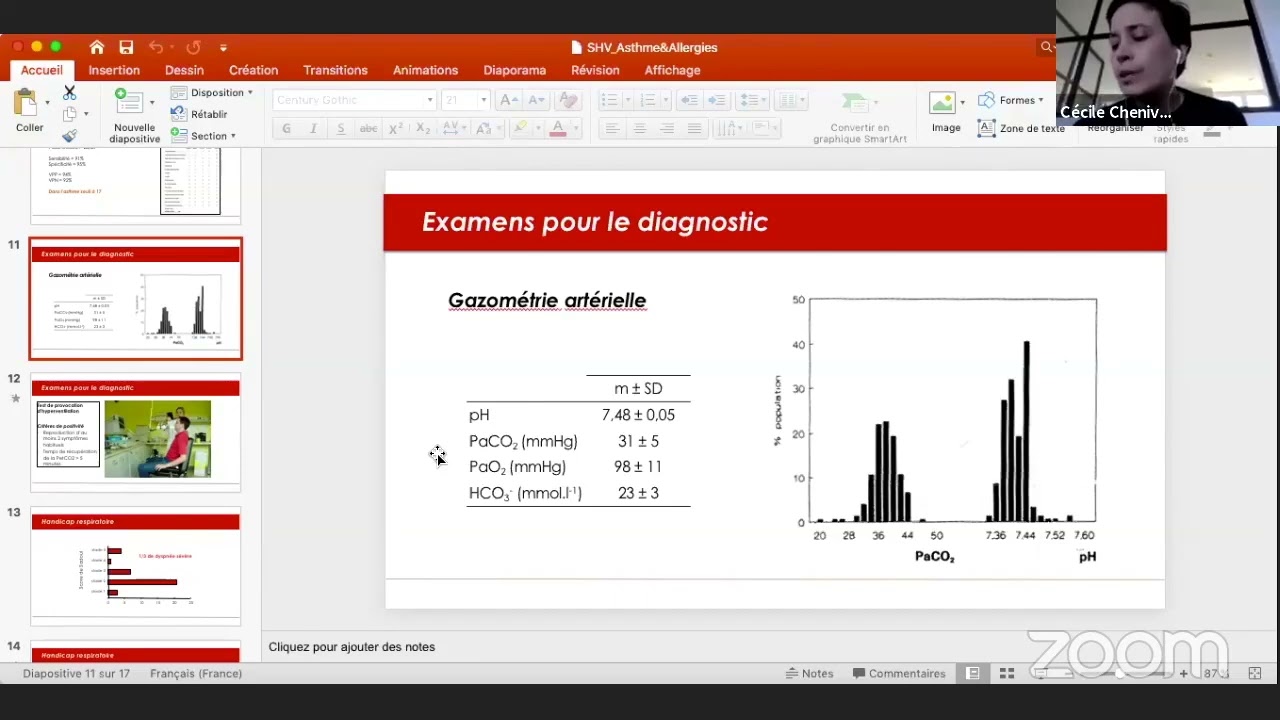Expand the copy options arrow
This screenshot has width=1280, height=720.
[x=86, y=114]
